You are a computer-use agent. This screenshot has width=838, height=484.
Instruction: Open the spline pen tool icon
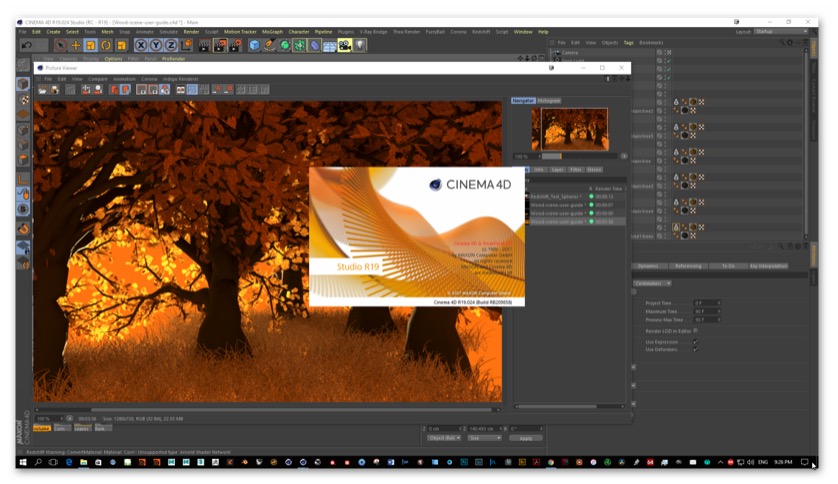pos(269,45)
